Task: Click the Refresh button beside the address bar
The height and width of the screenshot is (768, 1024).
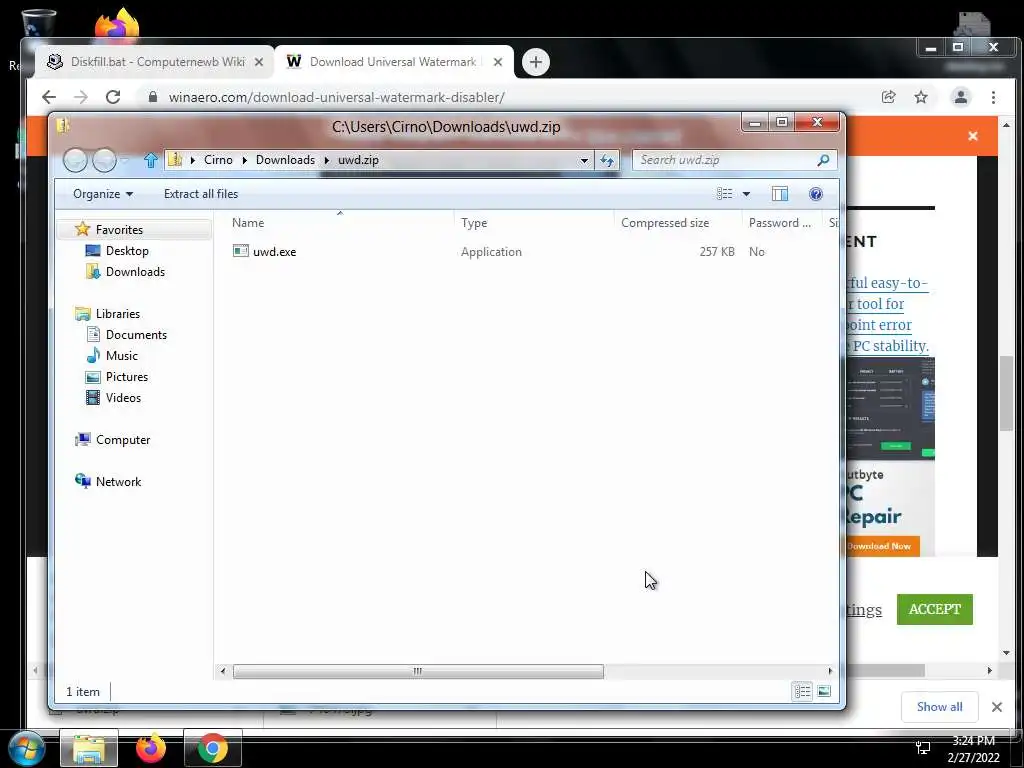Action: (607, 160)
